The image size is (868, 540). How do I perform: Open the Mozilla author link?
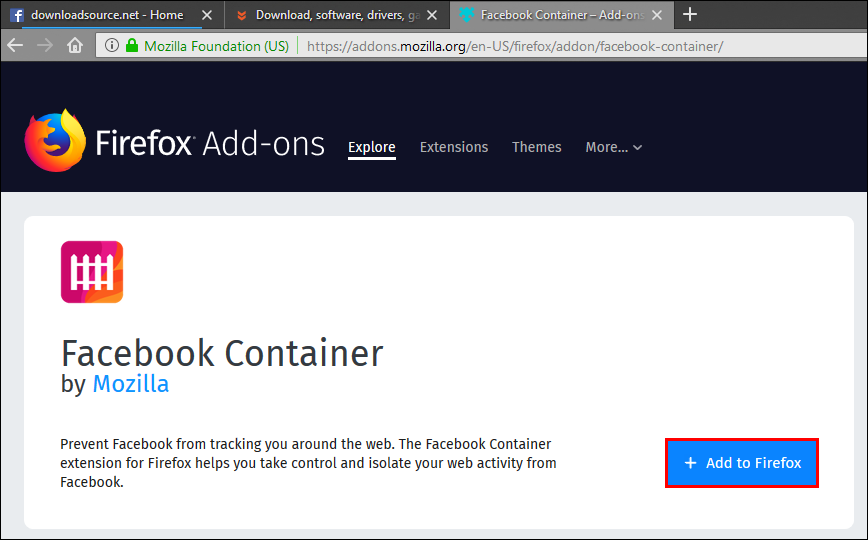coord(131,384)
